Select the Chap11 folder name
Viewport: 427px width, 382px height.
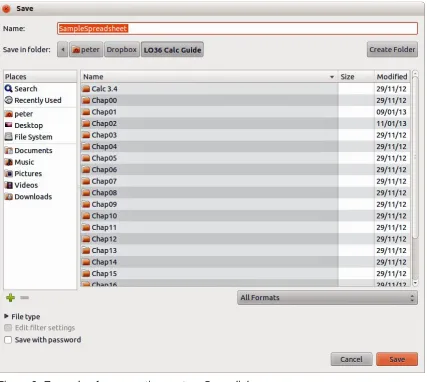[x=104, y=227]
